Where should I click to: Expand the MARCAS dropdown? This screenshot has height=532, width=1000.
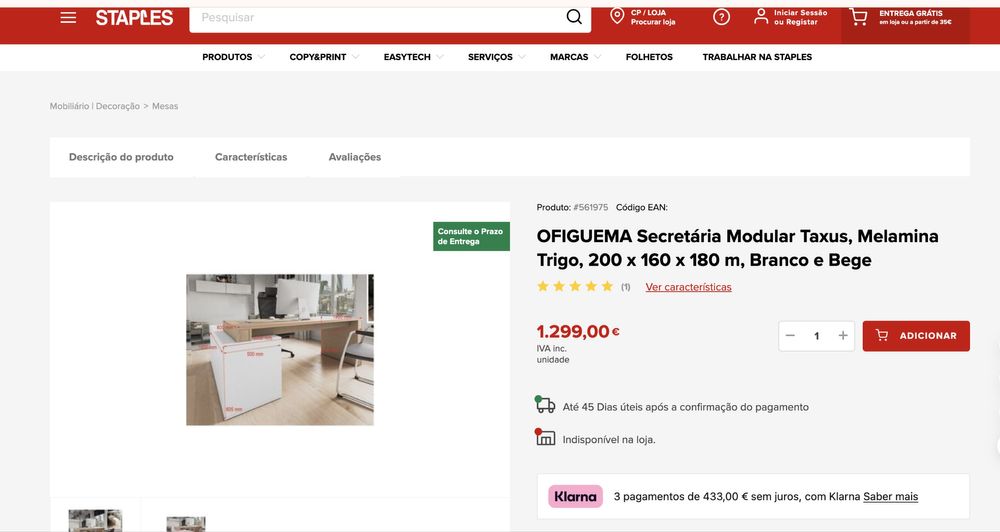click(575, 57)
